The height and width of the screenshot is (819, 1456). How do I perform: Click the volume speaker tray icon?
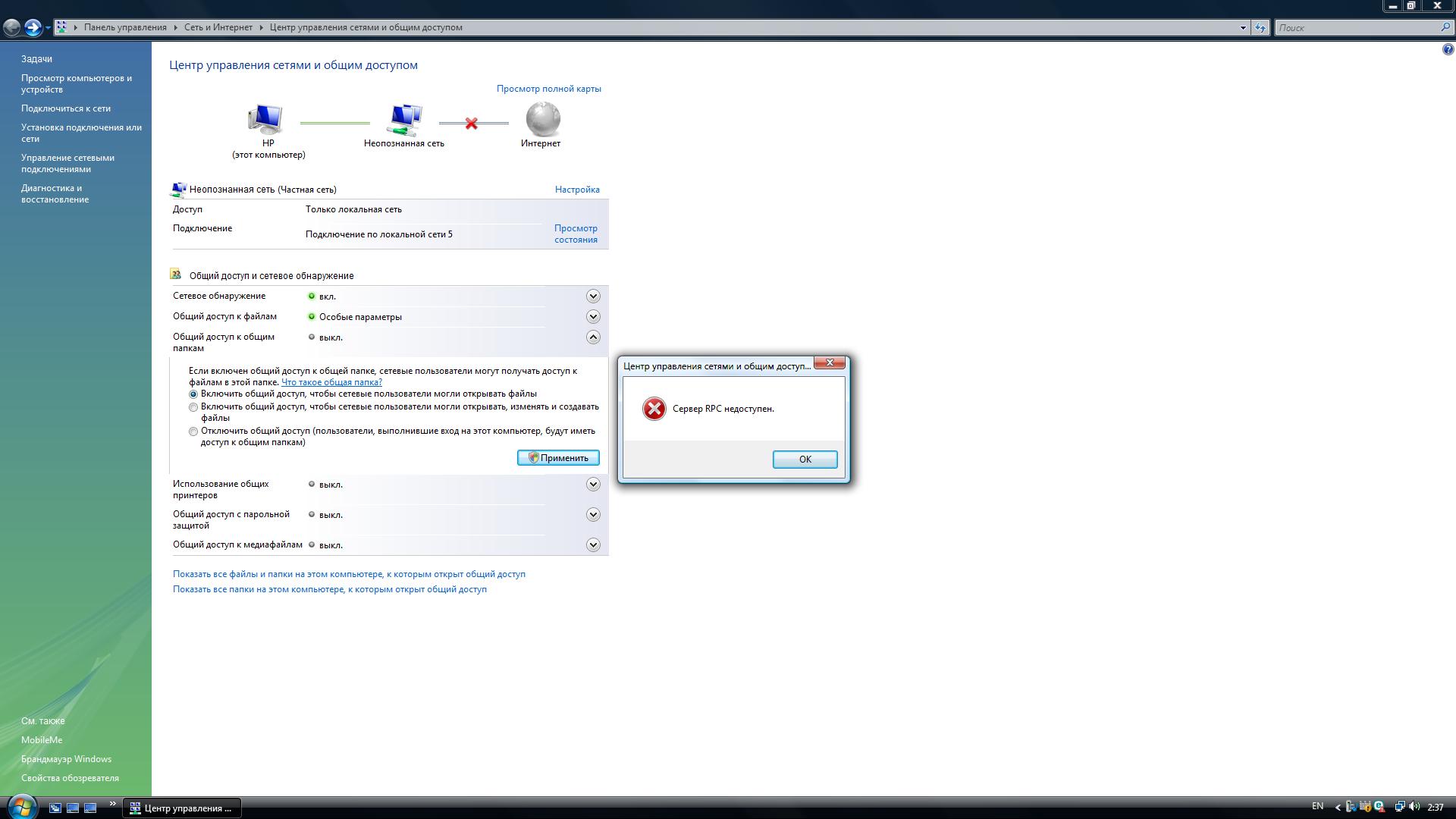point(1414,807)
